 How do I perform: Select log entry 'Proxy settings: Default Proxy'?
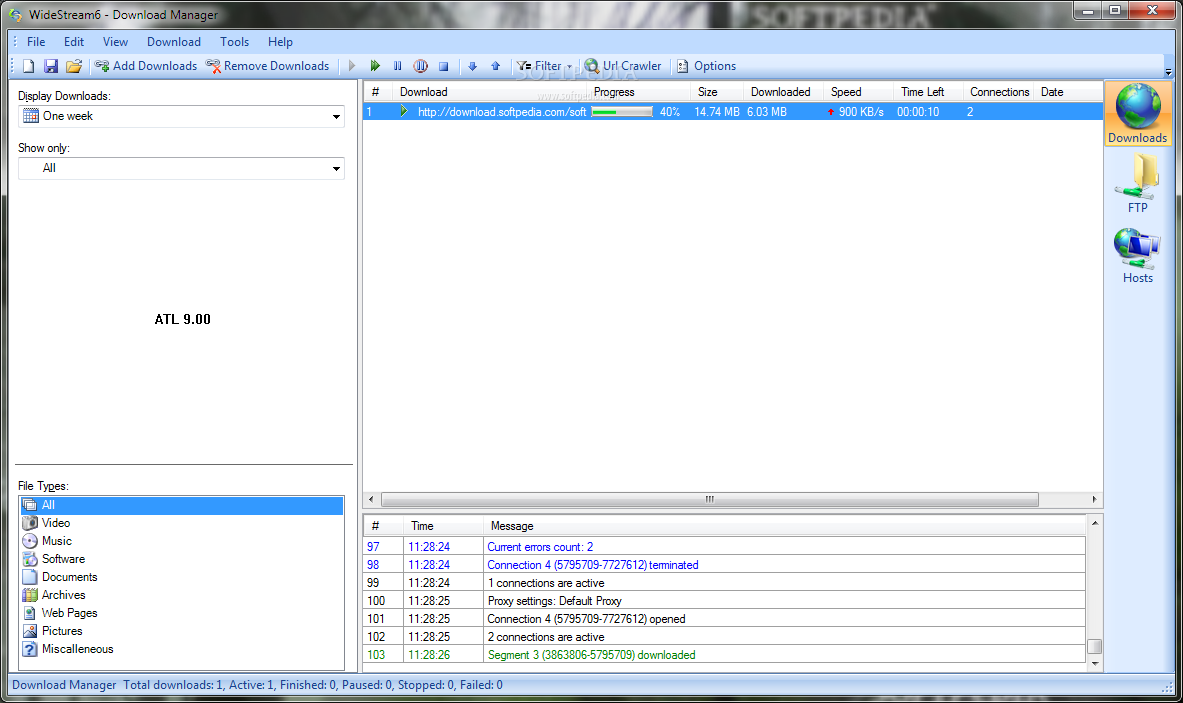pyautogui.click(x=724, y=601)
